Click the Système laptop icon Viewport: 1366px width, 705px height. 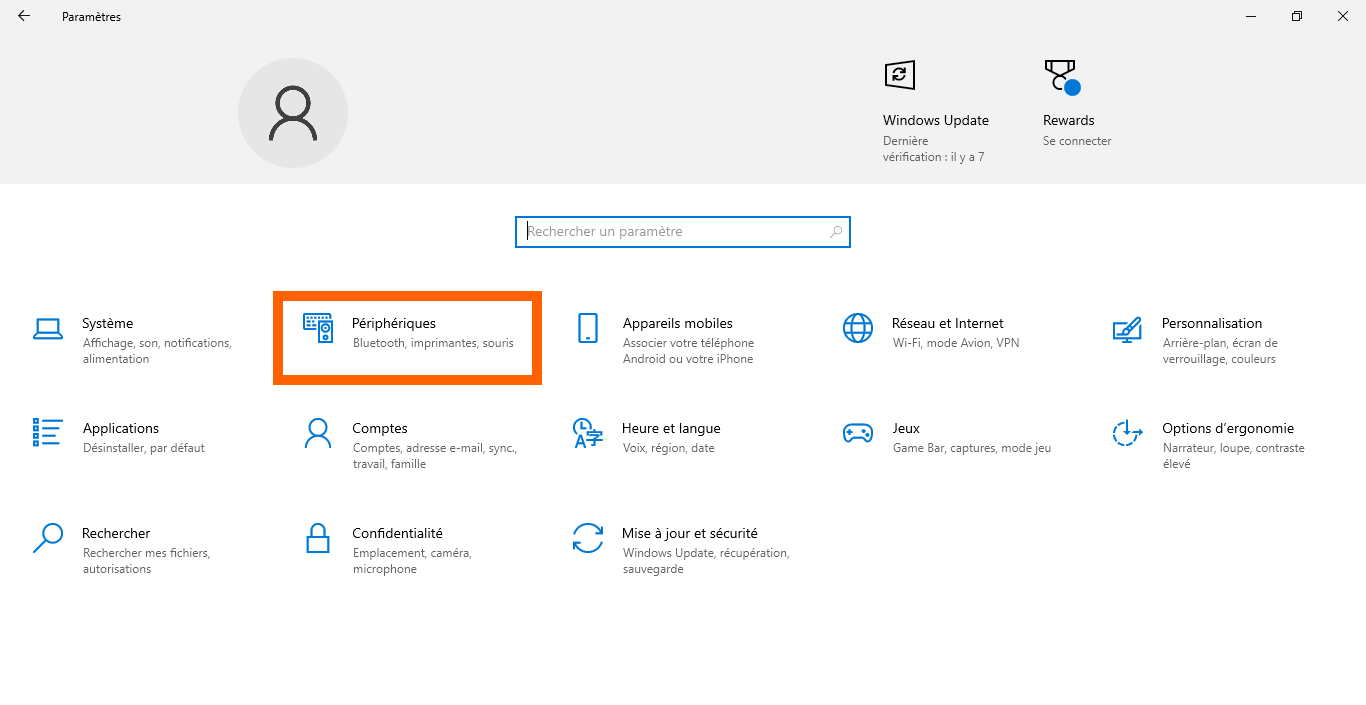(48, 328)
